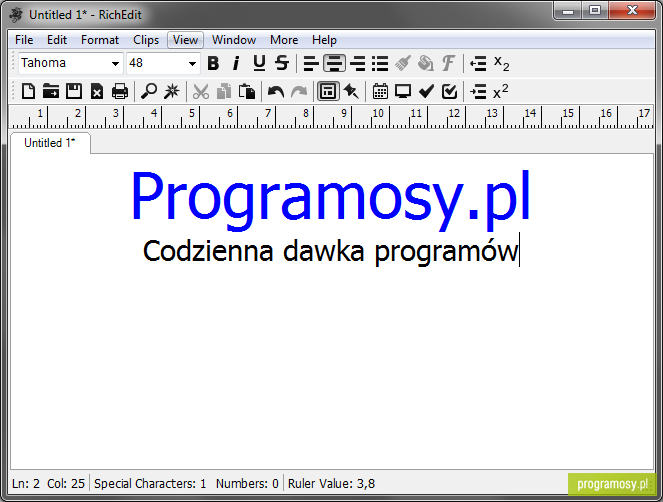Click the checked box icon
This screenshot has height=502, width=663.
pos(449,91)
